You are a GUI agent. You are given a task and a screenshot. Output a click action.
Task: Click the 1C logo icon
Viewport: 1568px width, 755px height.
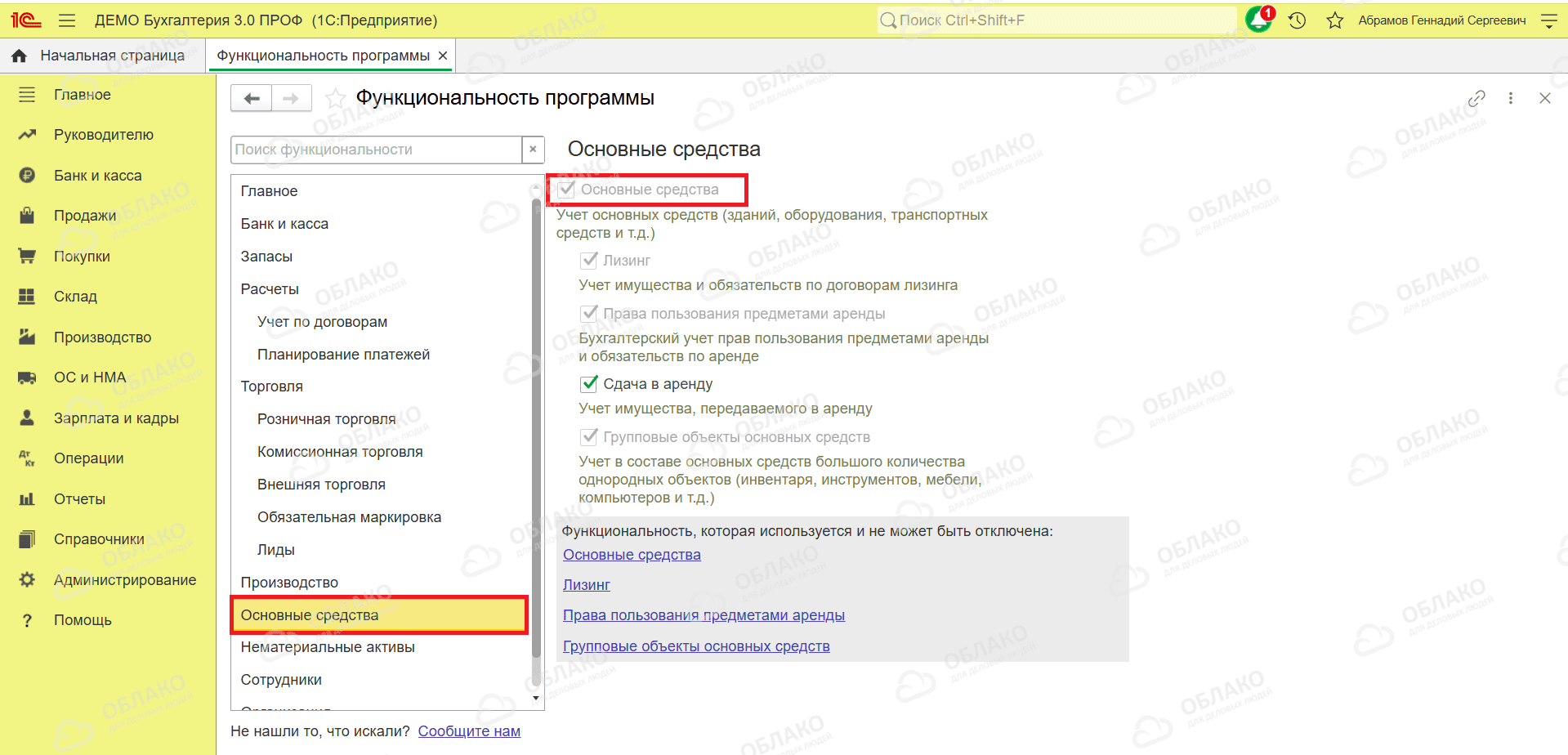click(26, 20)
